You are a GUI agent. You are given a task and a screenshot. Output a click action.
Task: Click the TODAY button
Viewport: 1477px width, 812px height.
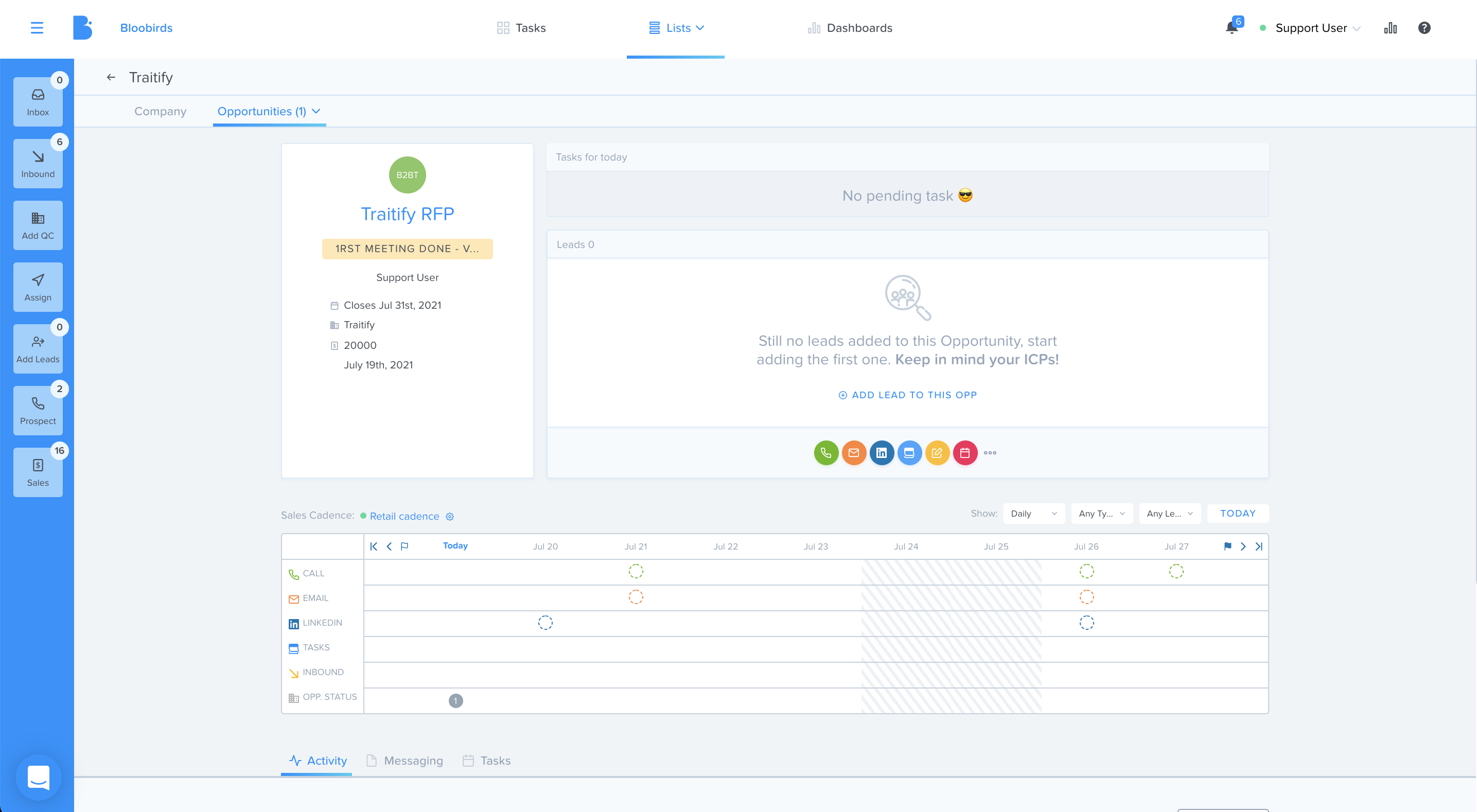point(1237,513)
